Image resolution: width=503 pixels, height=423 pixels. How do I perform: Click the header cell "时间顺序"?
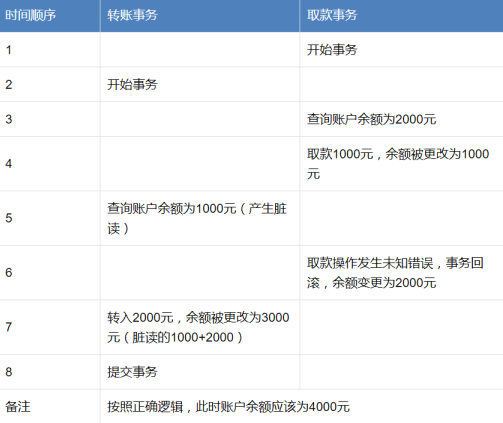pos(50,16)
